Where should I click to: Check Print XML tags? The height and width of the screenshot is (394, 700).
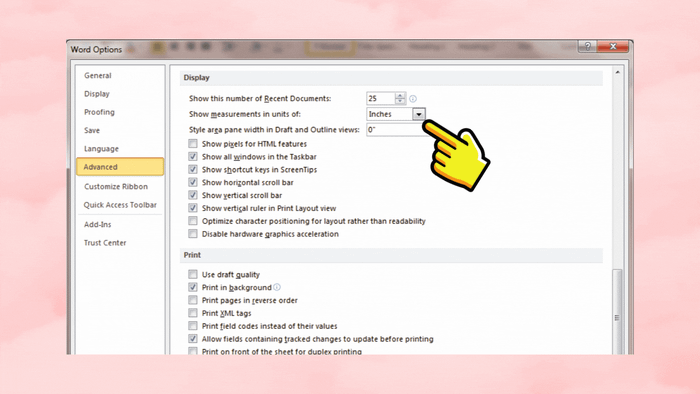(x=192, y=313)
